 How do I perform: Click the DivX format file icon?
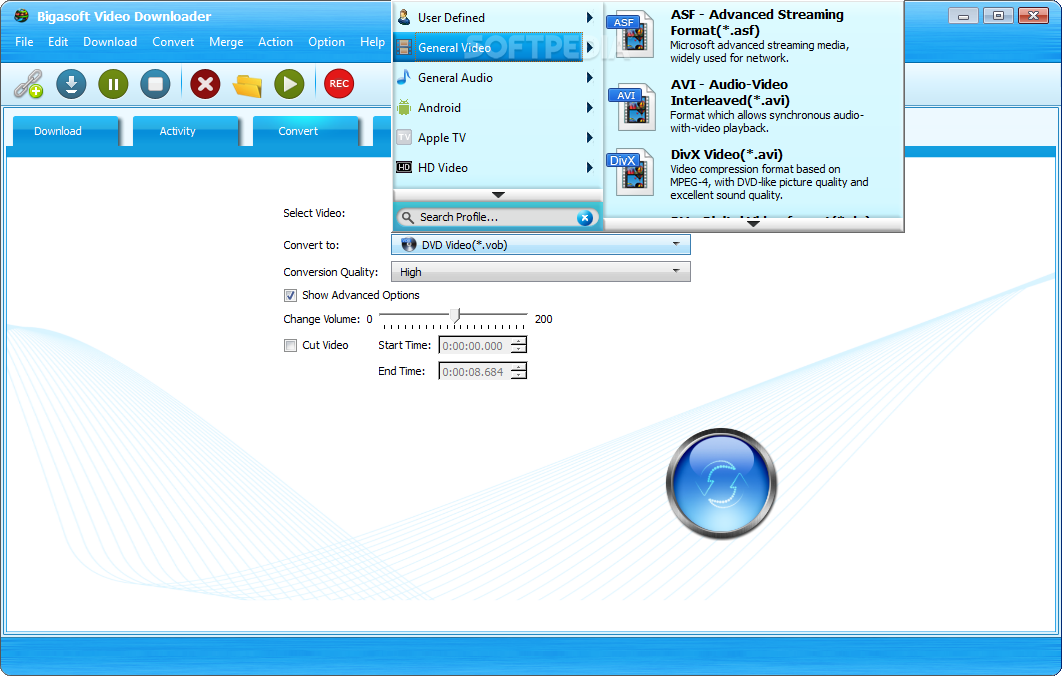(x=631, y=172)
